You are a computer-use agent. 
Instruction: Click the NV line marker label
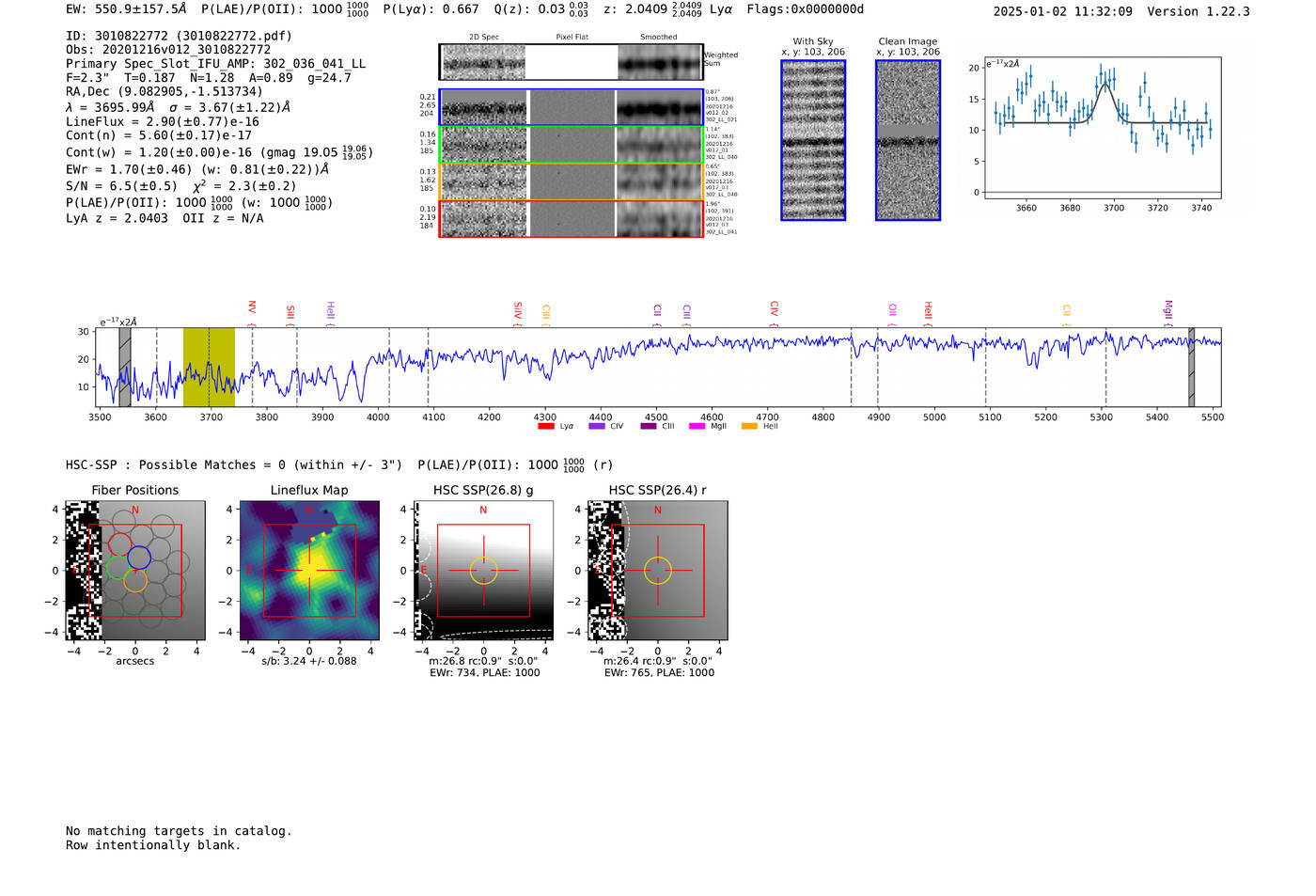coord(252,307)
